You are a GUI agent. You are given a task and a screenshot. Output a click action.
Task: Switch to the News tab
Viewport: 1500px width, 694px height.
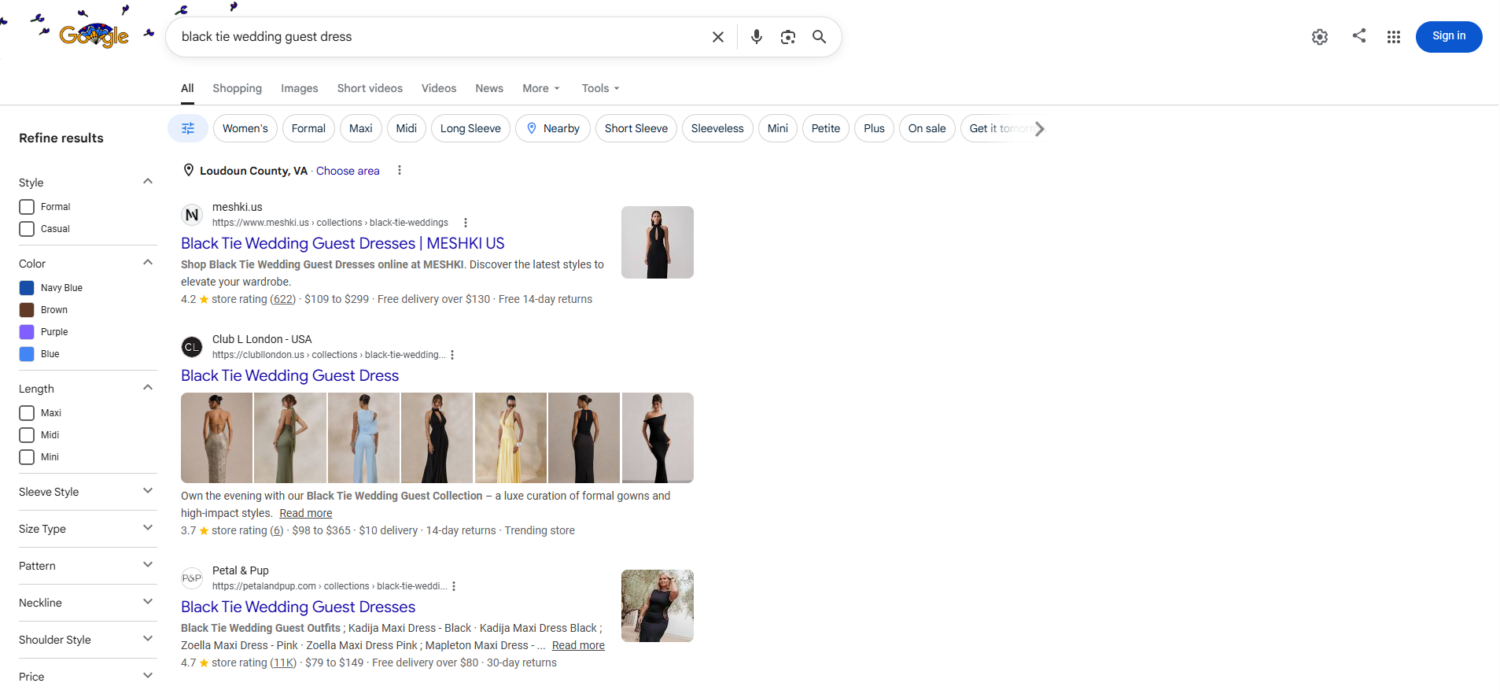489,88
